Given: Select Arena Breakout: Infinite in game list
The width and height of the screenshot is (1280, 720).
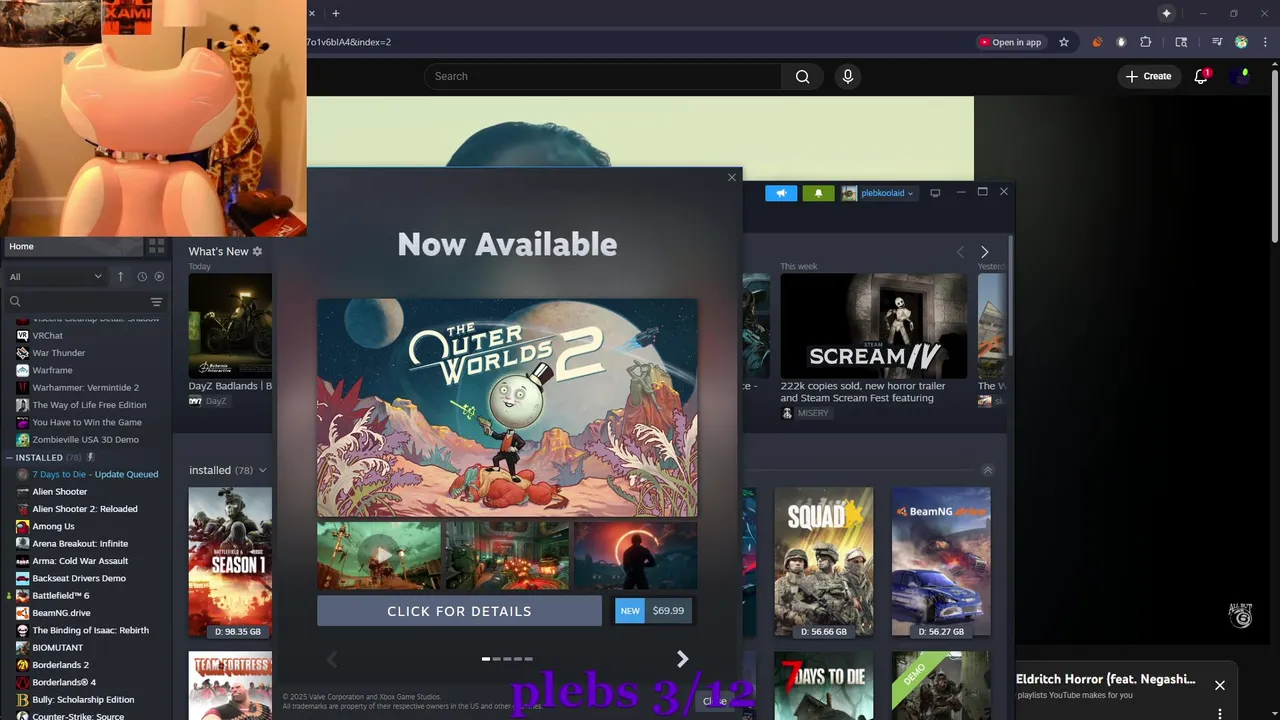Looking at the screenshot, I should point(80,544).
